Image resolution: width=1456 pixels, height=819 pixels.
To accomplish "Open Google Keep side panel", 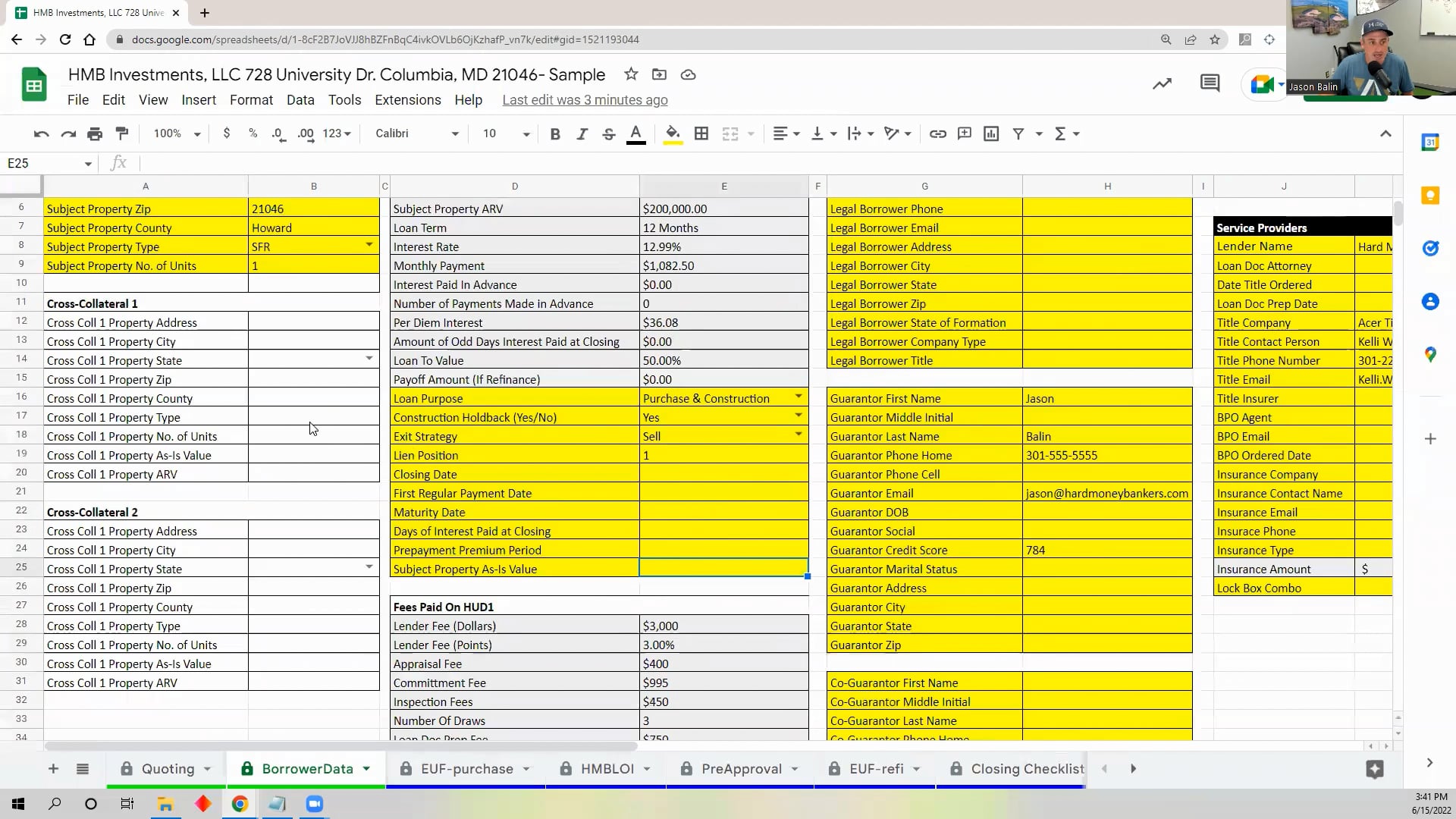I will point(1430,196).
